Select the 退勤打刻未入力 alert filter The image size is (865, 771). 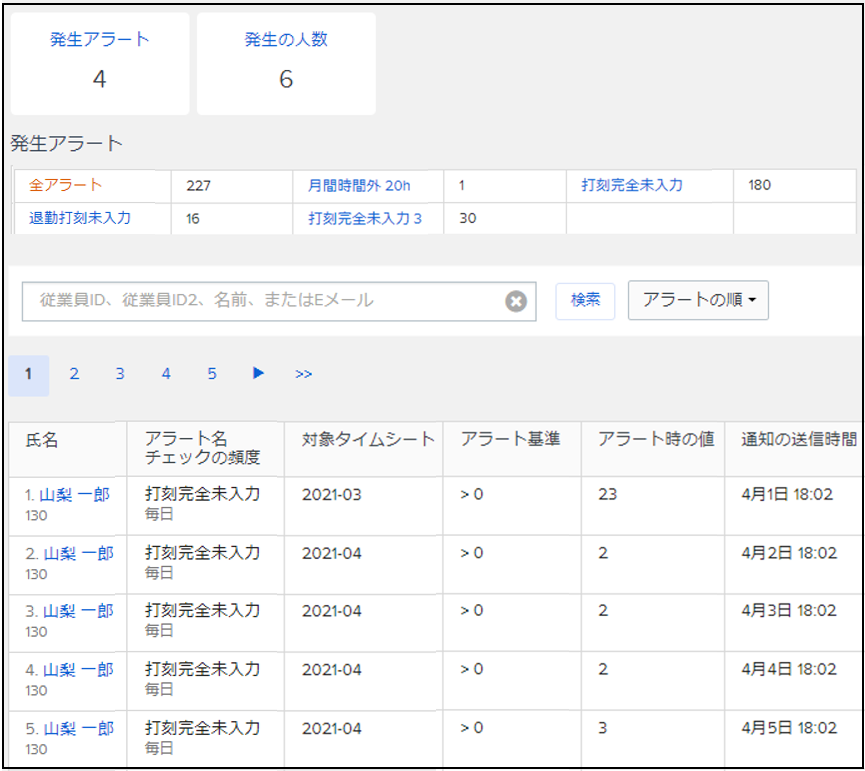click(79, 218)
